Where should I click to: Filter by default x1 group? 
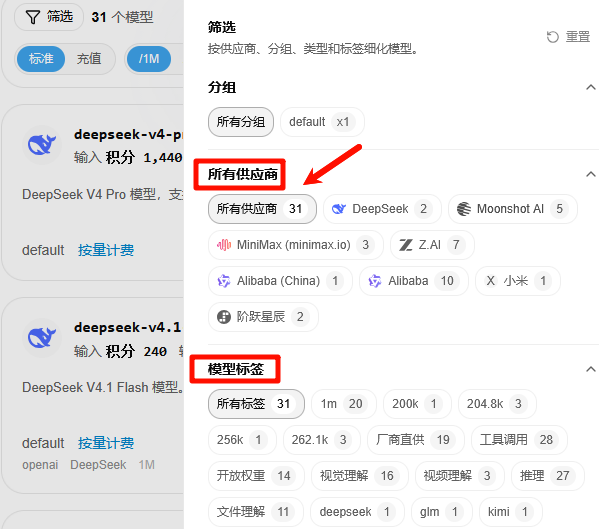coord(322,122)
